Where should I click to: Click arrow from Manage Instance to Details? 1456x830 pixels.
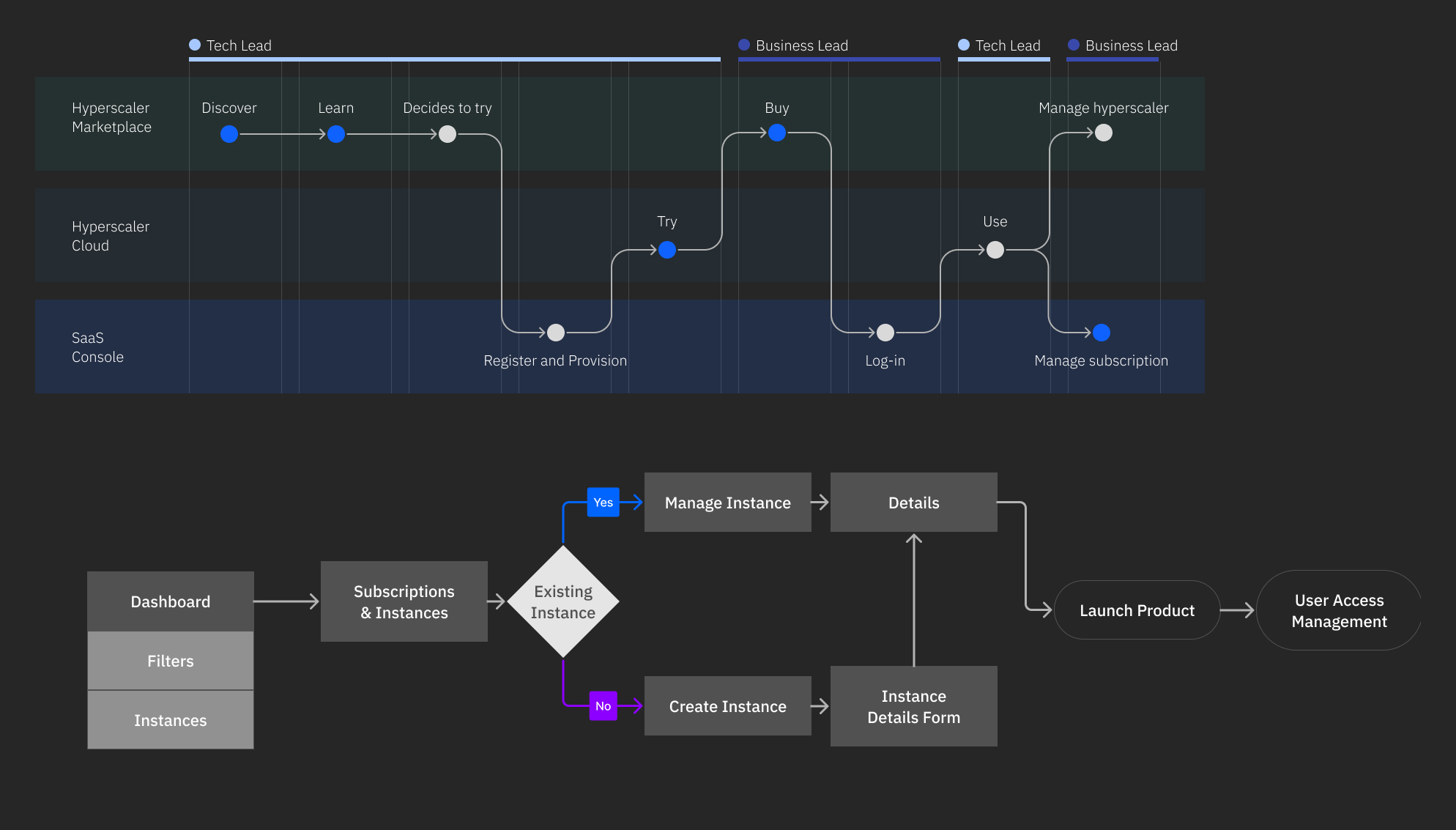coord(820,503)
